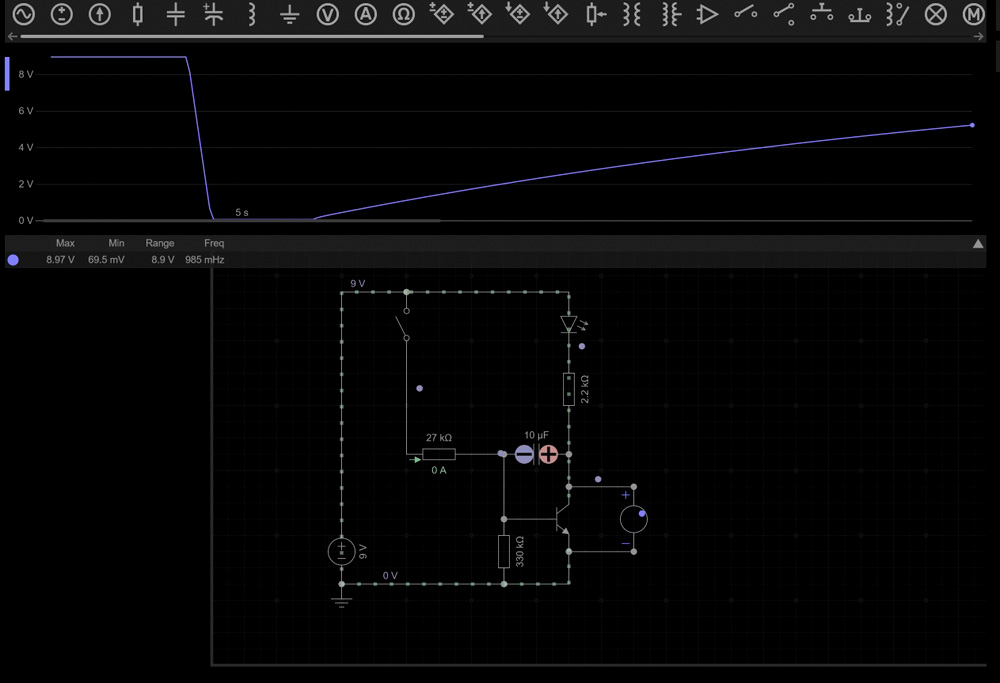Screen dimensions: 1000x683
Task: Add an ammeter from the toolbar
Action: [366, 14]
